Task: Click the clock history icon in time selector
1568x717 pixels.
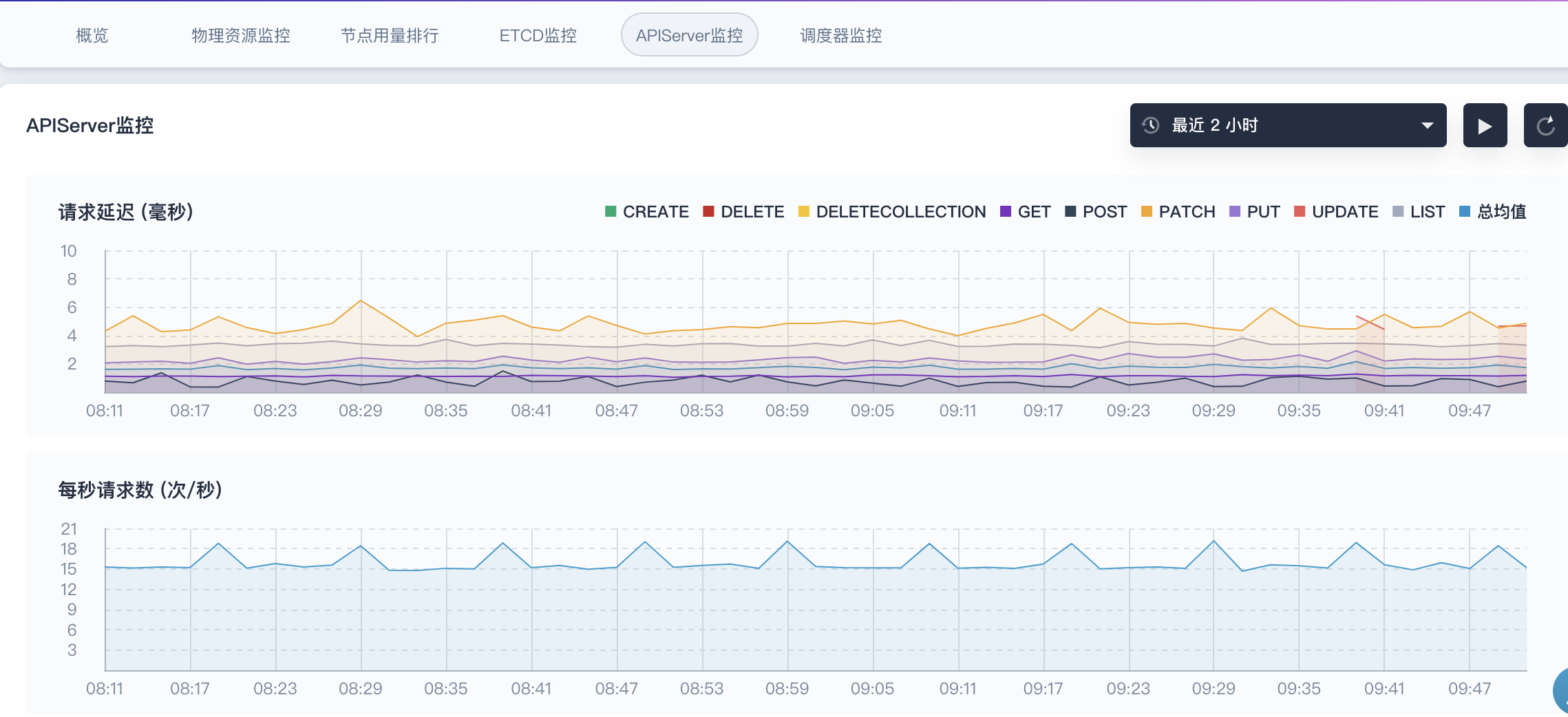Action: pos(1151,125)
